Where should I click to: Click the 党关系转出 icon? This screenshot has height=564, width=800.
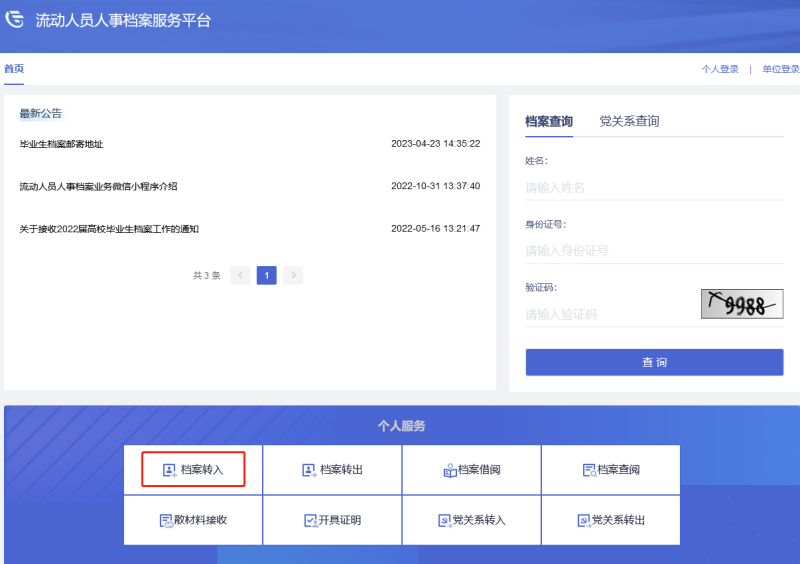(x=584, y=521)
